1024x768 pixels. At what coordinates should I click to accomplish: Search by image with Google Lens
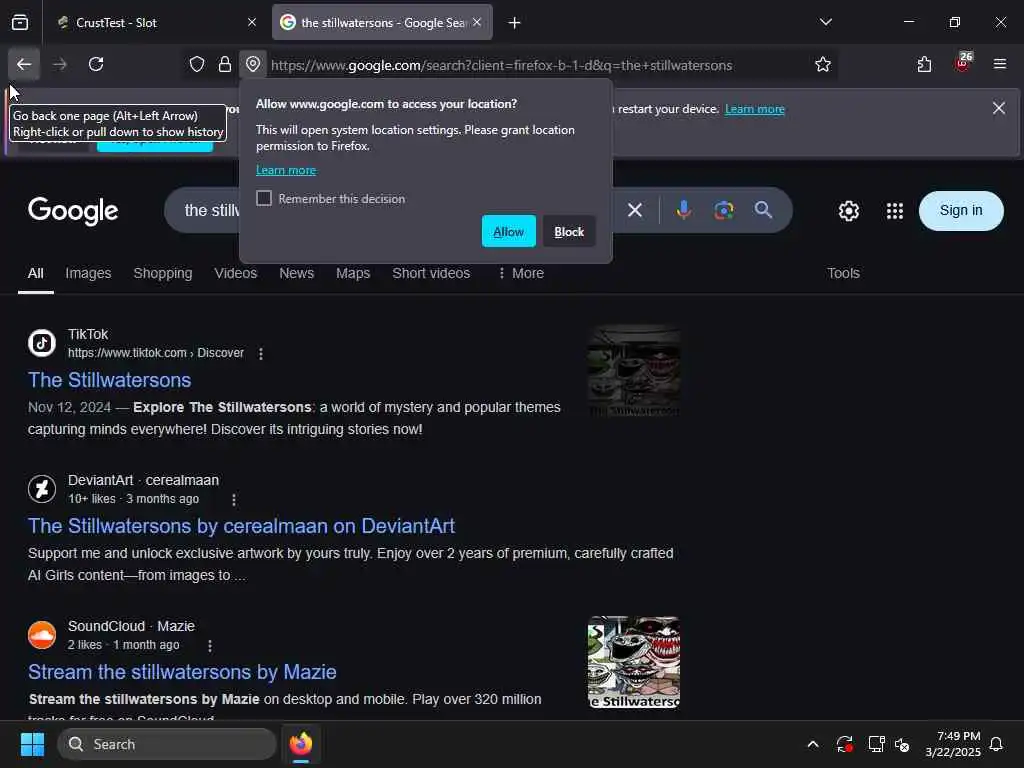coord(724,210)
